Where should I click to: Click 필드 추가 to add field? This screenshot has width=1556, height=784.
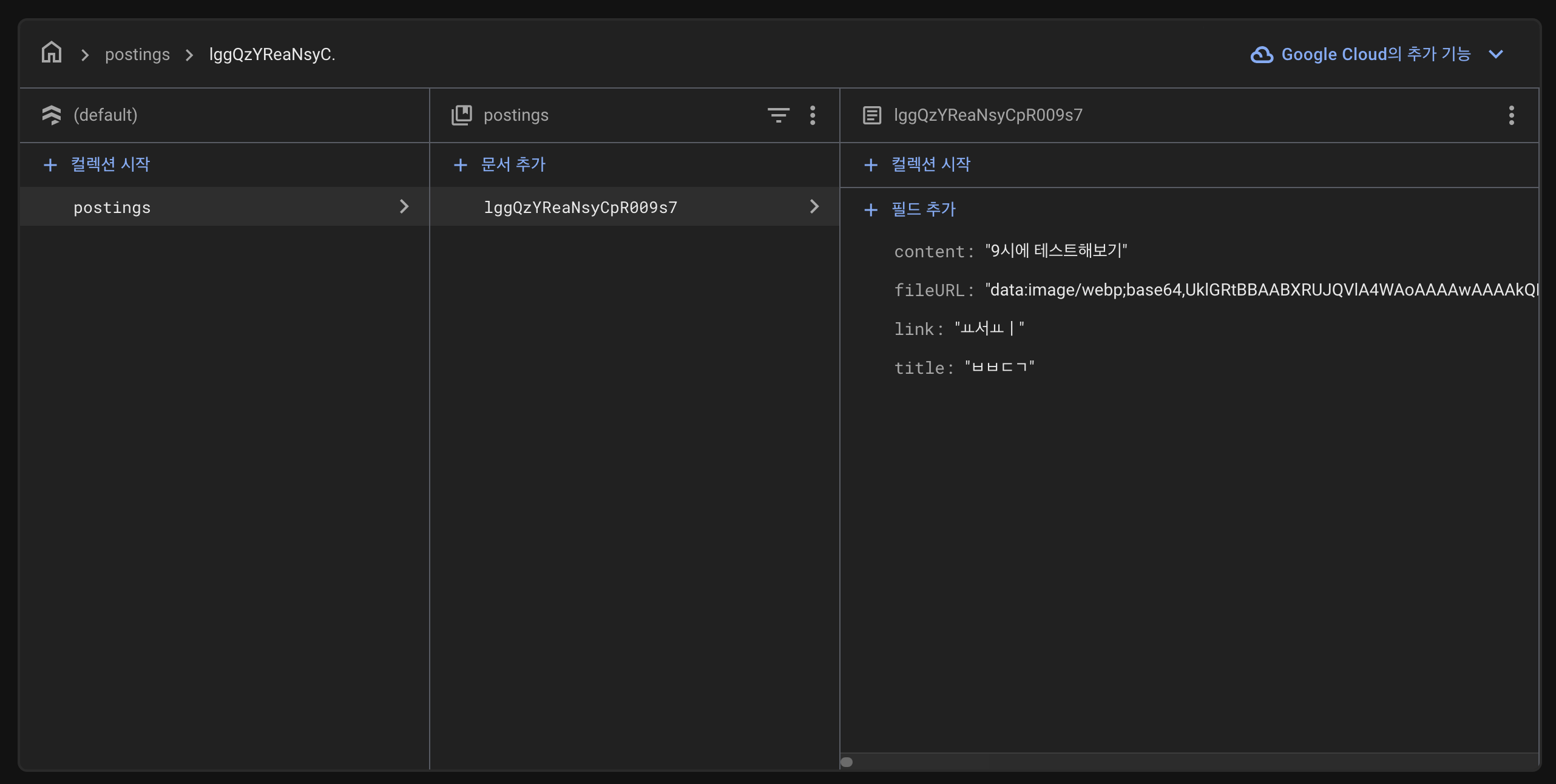click(x=923, y=209)
